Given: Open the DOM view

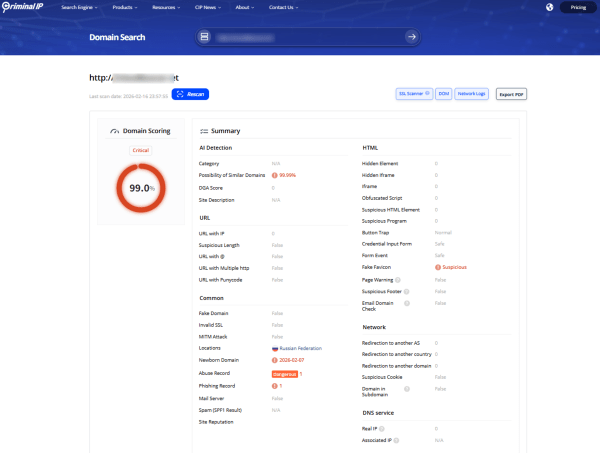Looking at the screenshot, I should [x=443, y=94].
